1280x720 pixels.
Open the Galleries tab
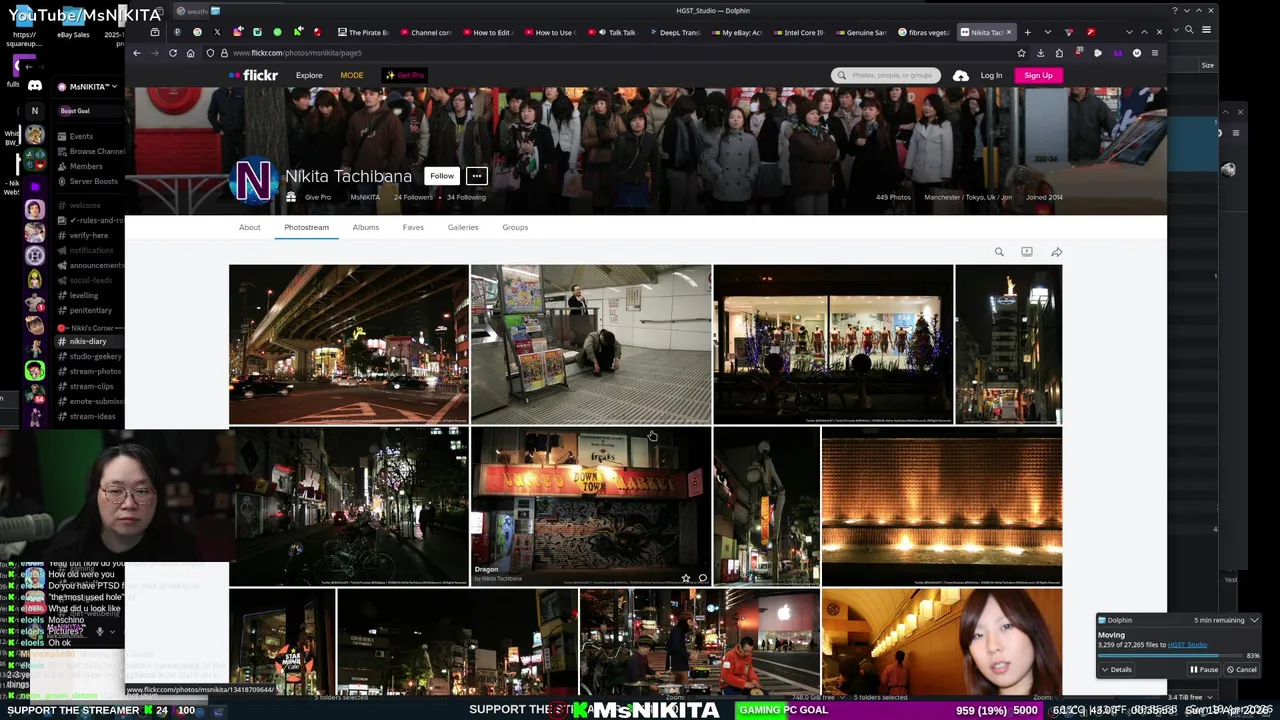click(463, 227)
